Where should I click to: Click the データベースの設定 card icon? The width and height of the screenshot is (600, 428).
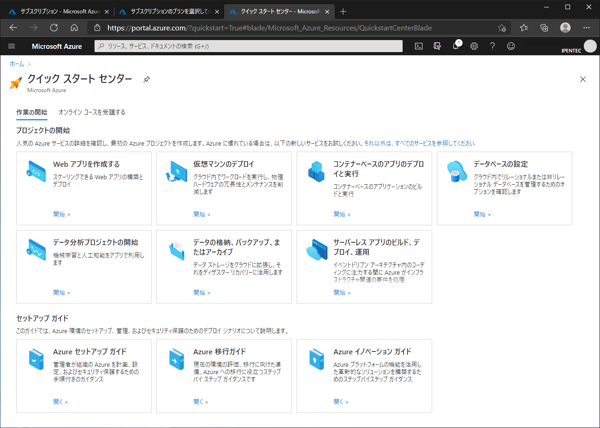(x=457, y=171)
